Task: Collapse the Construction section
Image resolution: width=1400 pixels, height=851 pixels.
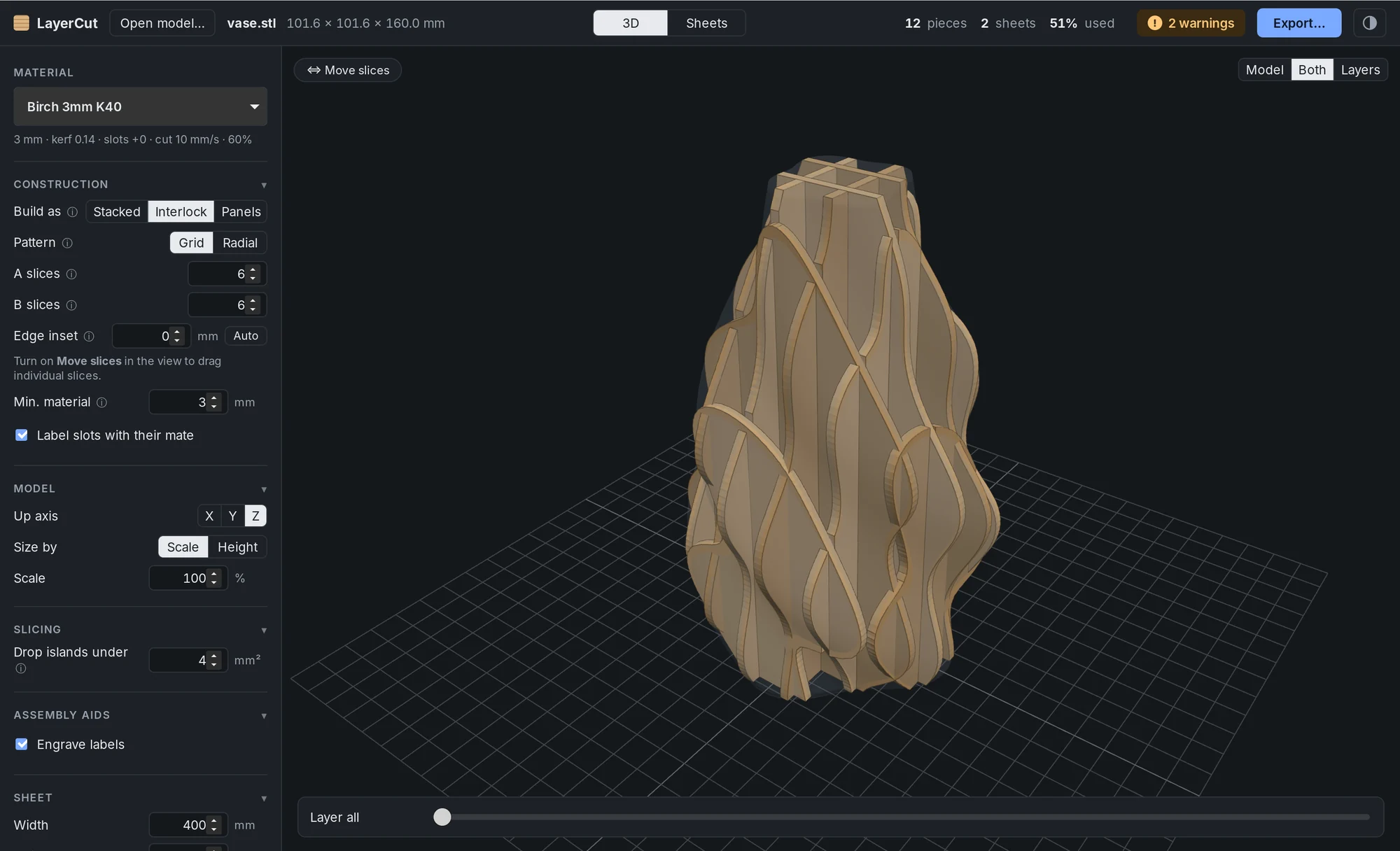Action: (264, 185)
